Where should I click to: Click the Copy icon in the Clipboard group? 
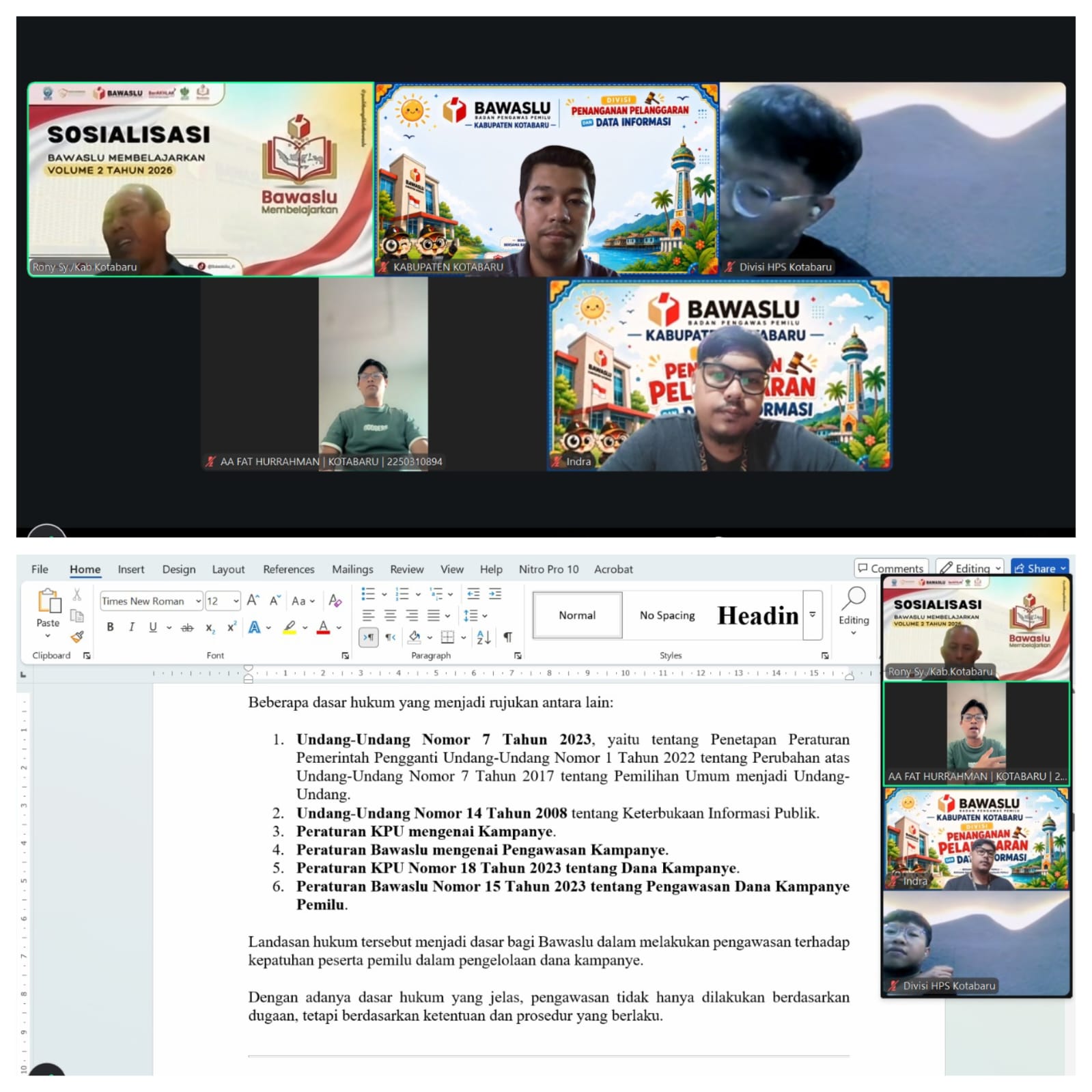[77, 616]
